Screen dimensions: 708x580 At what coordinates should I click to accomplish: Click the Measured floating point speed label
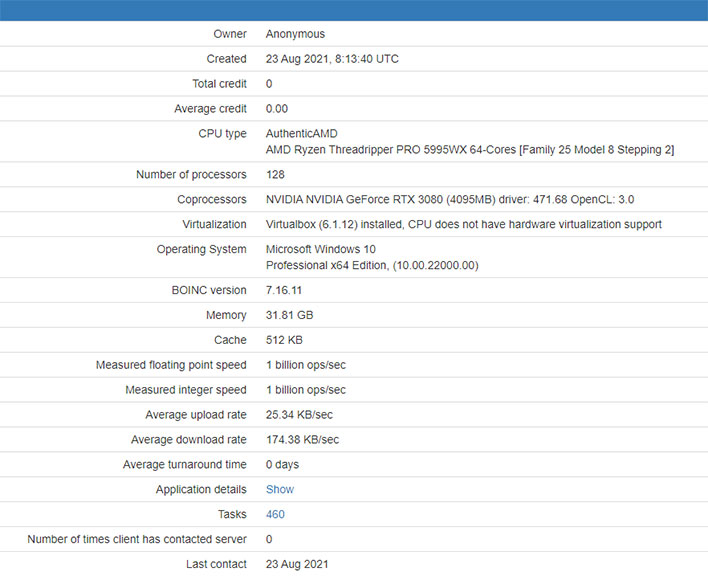click(x=171, y=365)
